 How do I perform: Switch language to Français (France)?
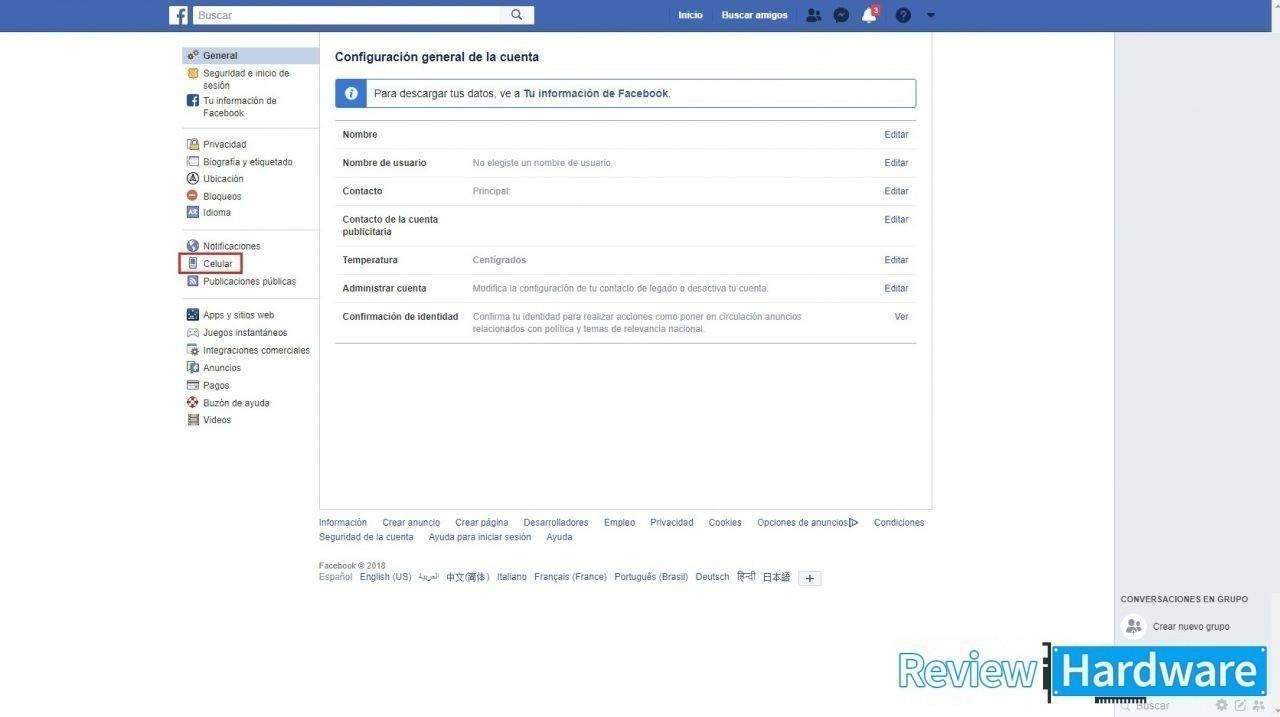click(570, 577)
